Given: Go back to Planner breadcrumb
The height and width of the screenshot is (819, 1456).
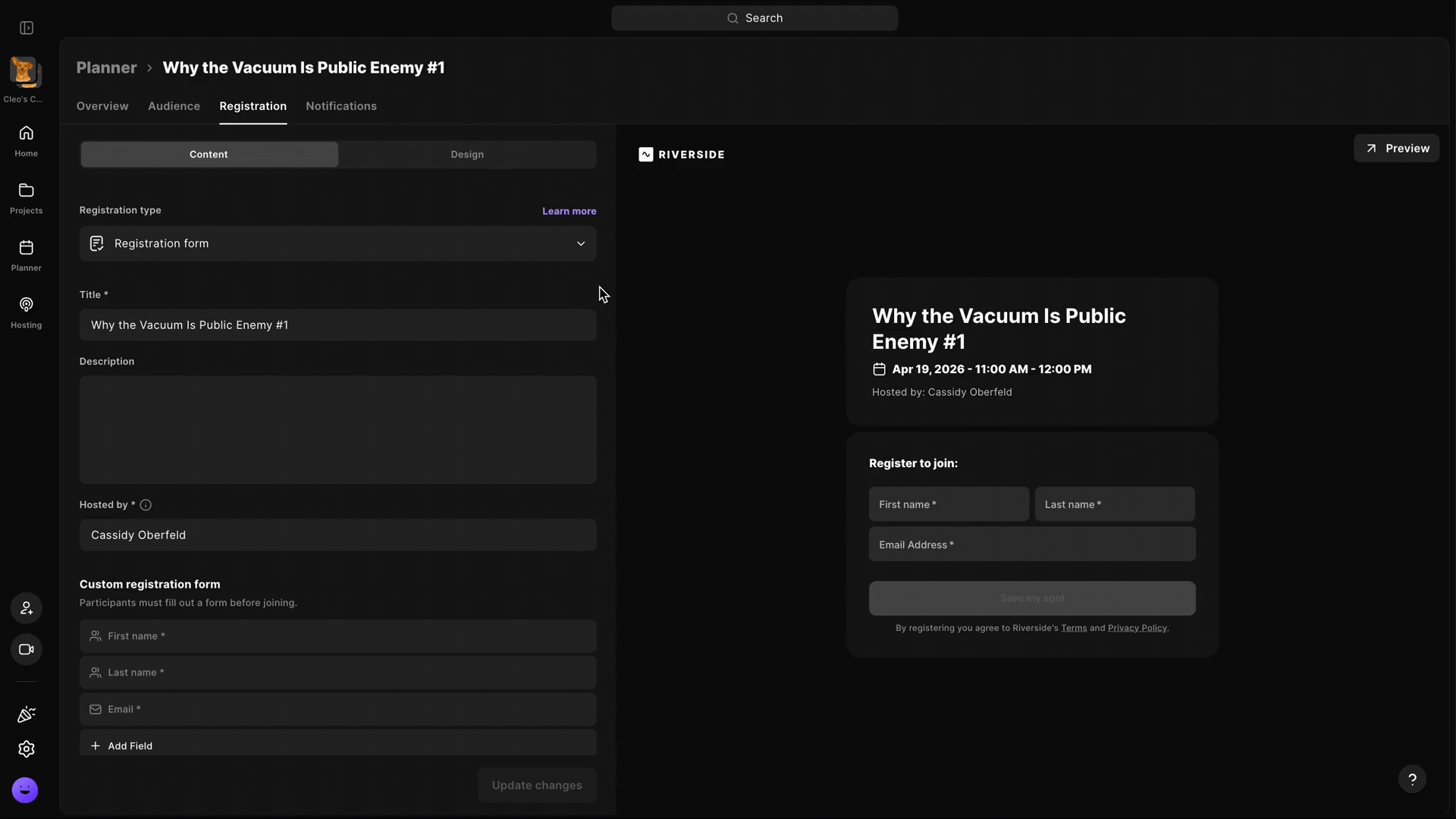Looking at the screenshot, I should click(106, 67).
